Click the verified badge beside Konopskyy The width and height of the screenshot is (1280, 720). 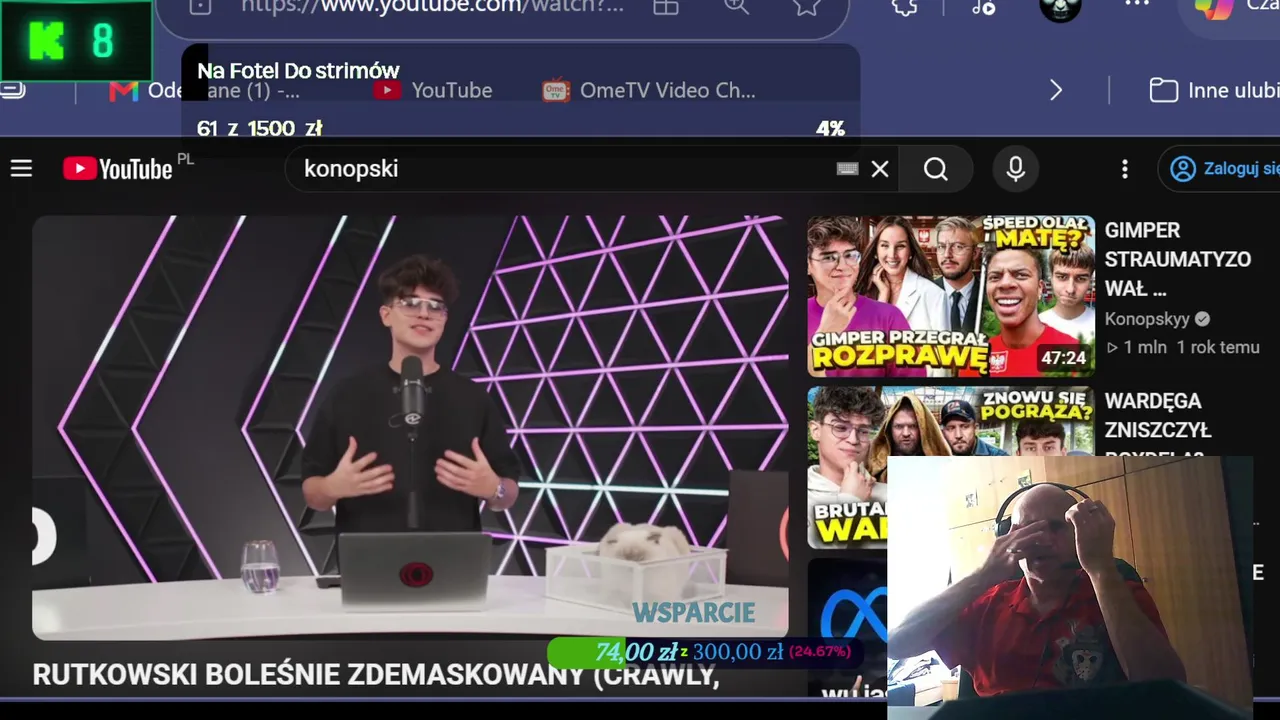click(1202, 319)
